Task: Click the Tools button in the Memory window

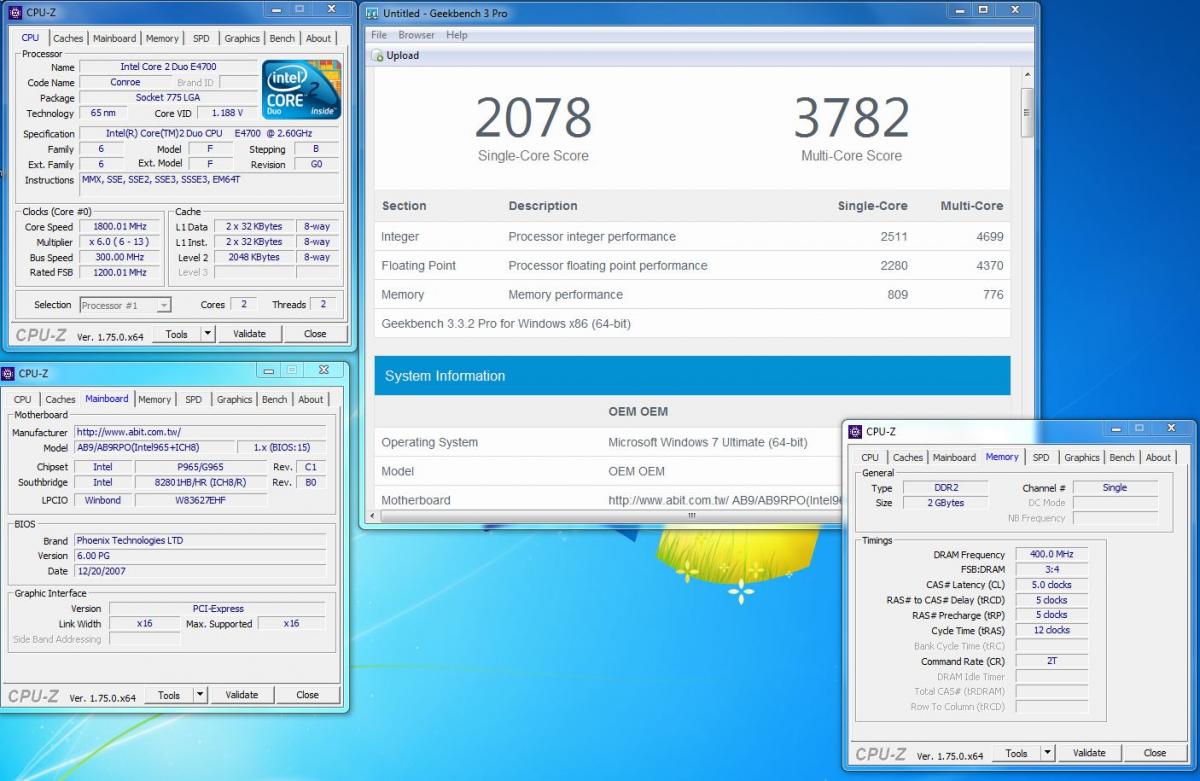Action: [x=1017, y=753]
